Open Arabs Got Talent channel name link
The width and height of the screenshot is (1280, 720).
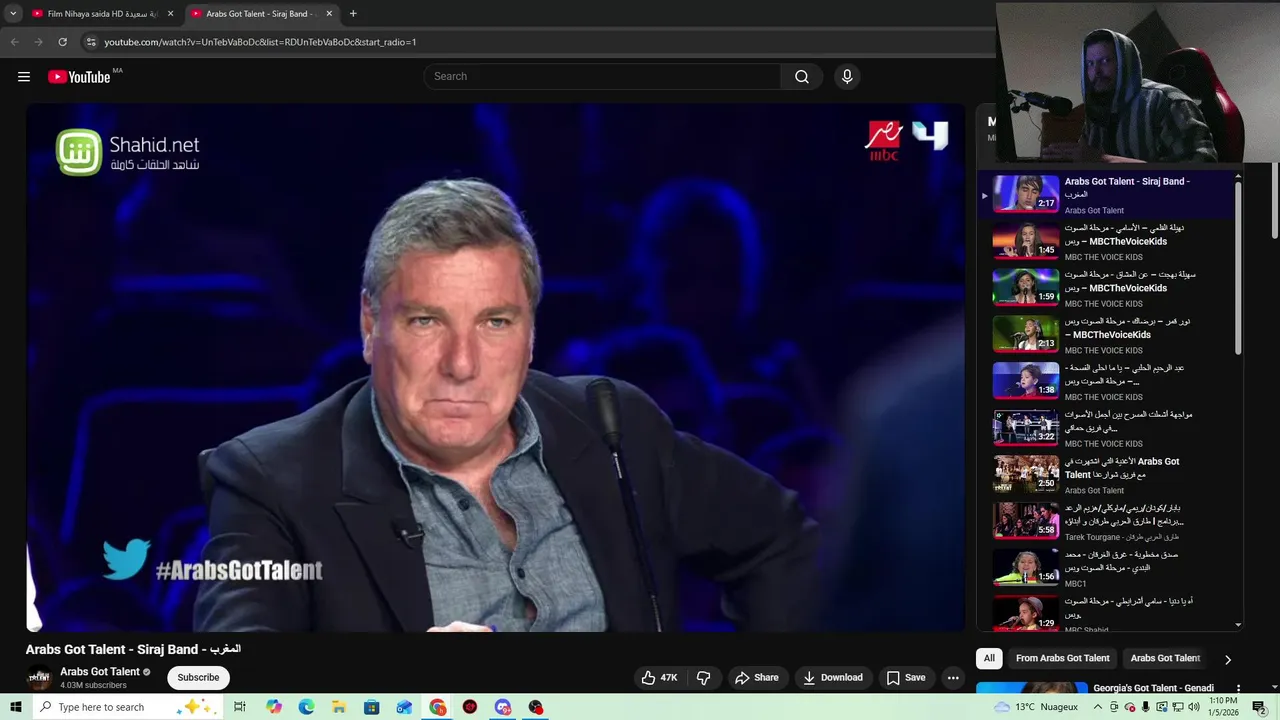coord(100,672)
